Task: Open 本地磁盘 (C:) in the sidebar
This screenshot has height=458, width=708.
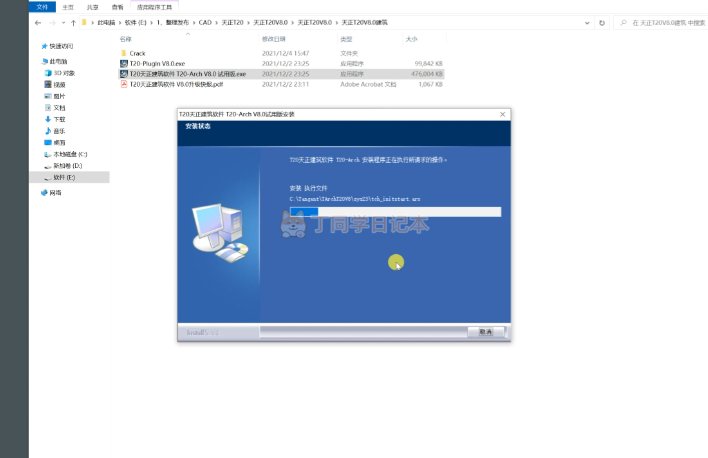Action: (70, 154)
